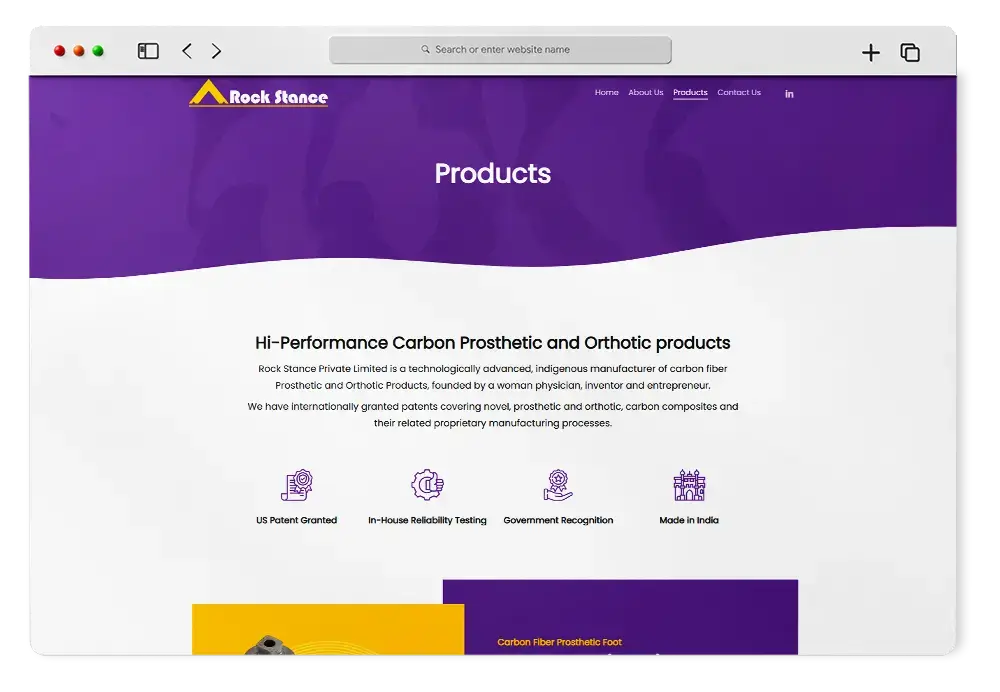
Task: Click the red close window button
Action: coord(59,51)
